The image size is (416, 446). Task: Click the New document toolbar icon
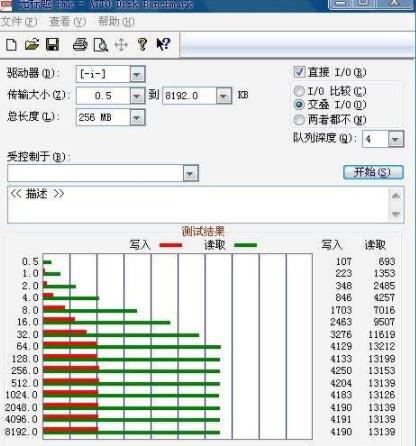point(12,44)
